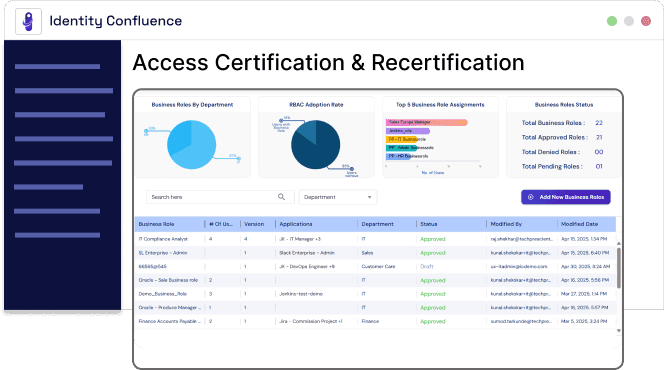Image resolution: width=664 pixels, height=370 pixels.
Task: Click the table scrollbar down arrow
Action: pos(619,331)
